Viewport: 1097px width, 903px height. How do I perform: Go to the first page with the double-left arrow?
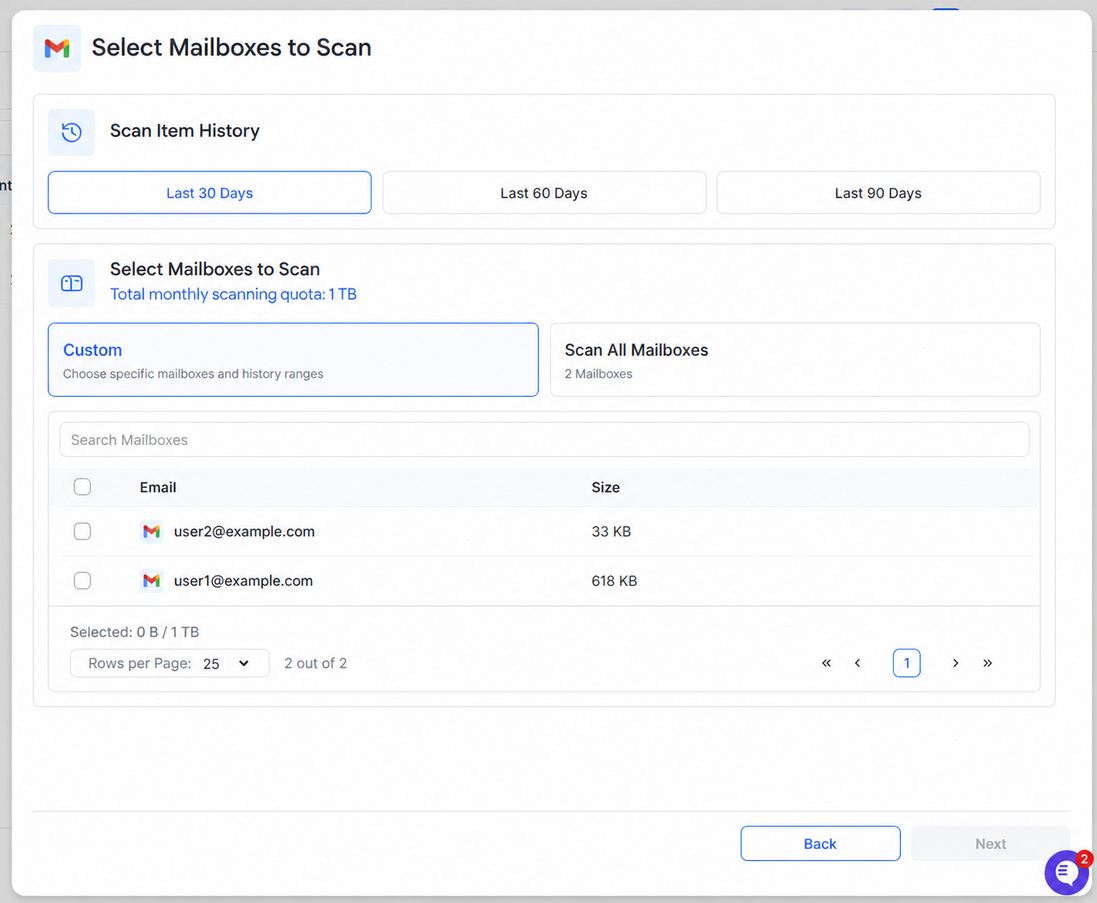point(826,663)
